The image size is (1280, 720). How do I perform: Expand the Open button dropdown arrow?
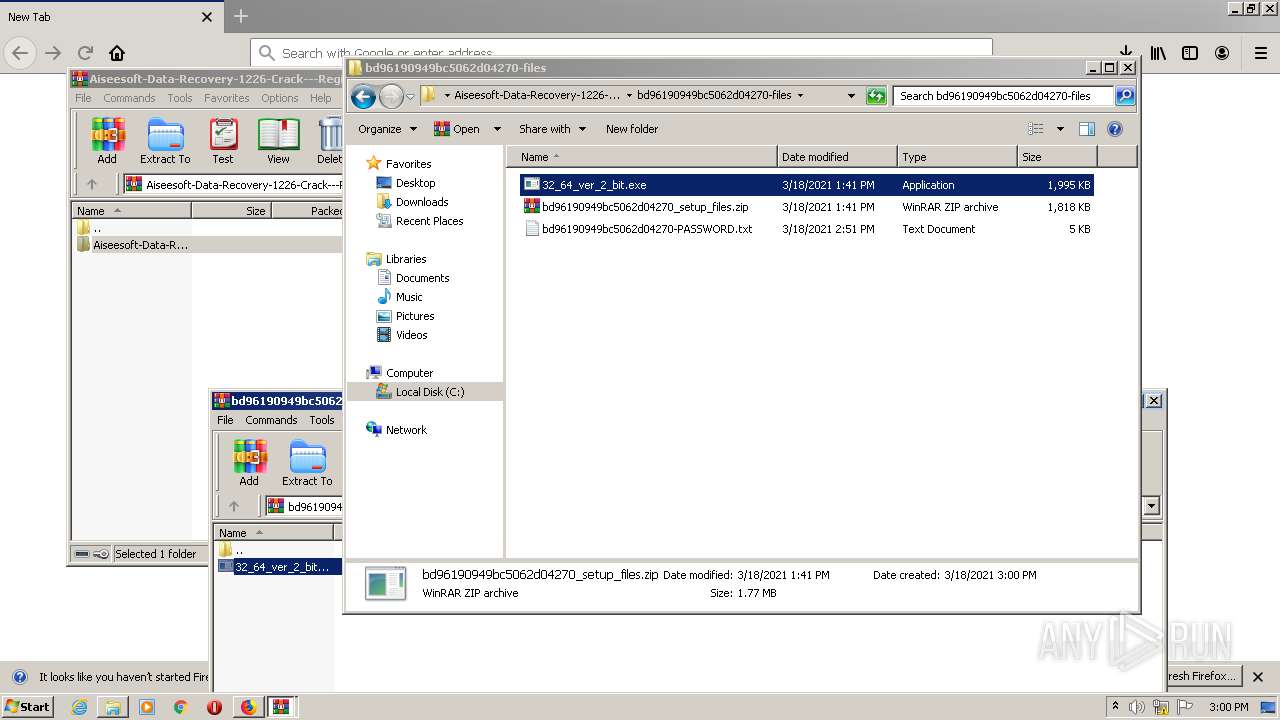click(497, 129)
